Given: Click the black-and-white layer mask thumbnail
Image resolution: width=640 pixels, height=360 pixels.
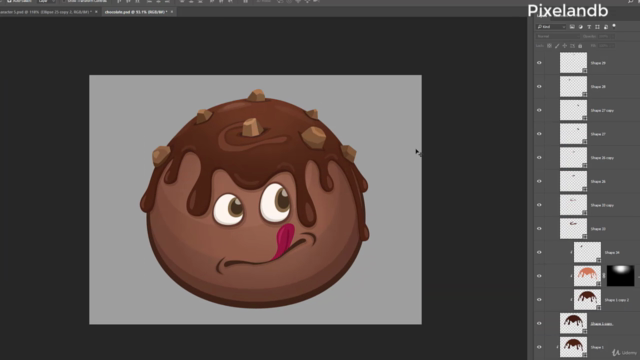Looking at the screenshot, I should 620,276.
